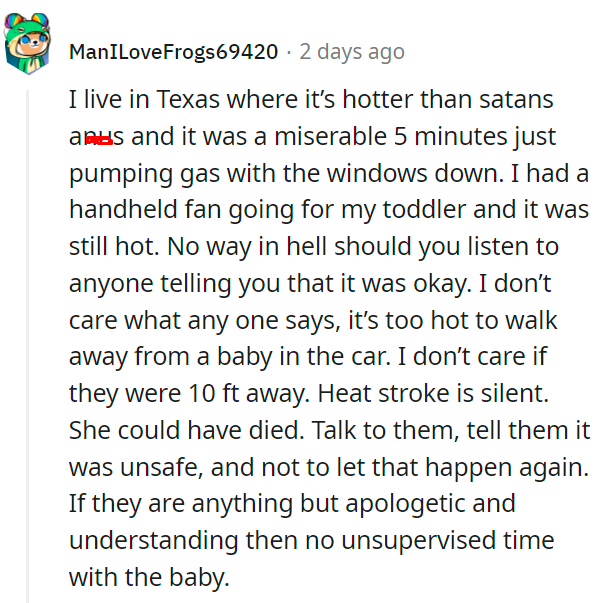Click the final words 'with the baby.'
This screenshot has width=609, height=603.
[149, 578]
